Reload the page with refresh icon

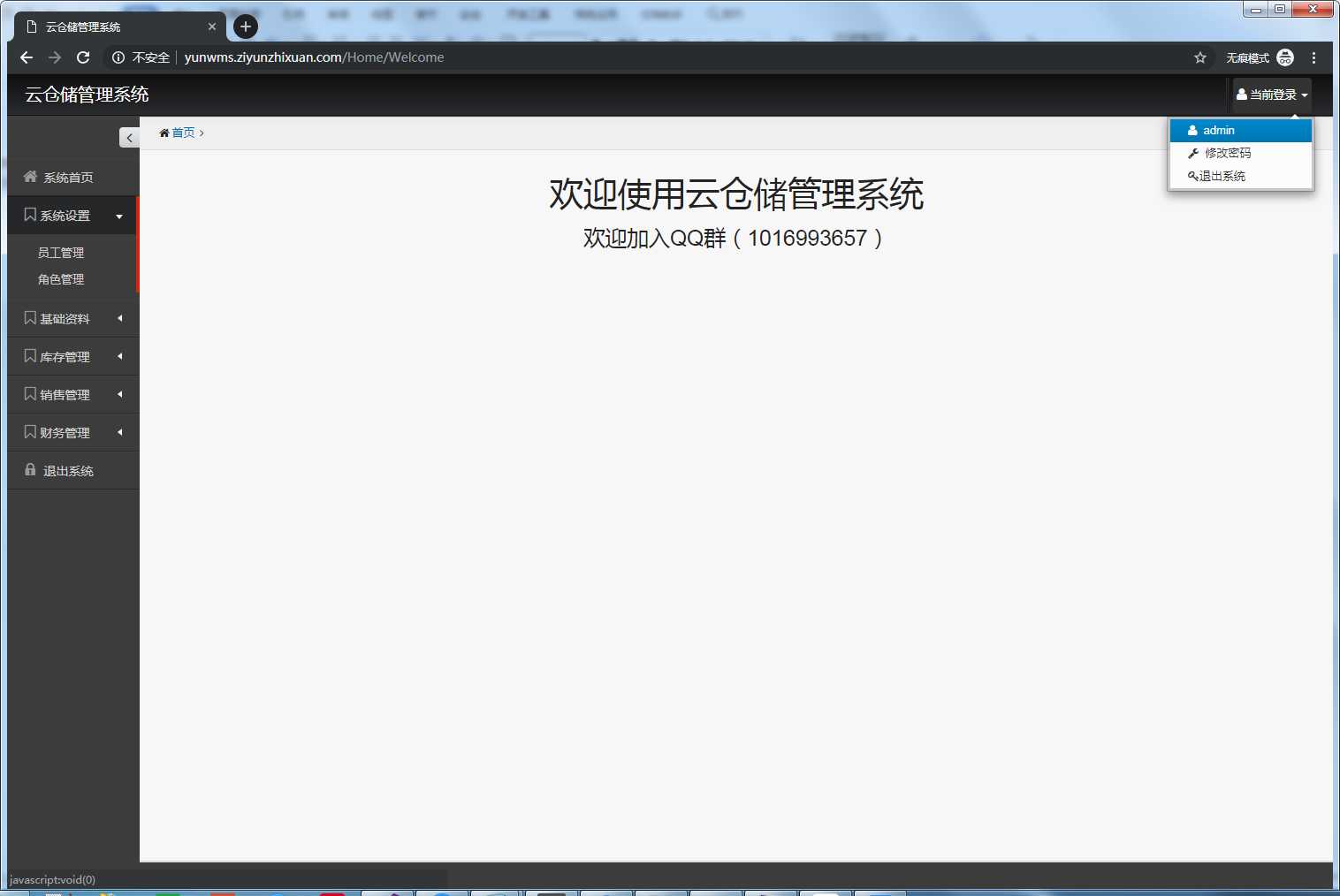83,57
